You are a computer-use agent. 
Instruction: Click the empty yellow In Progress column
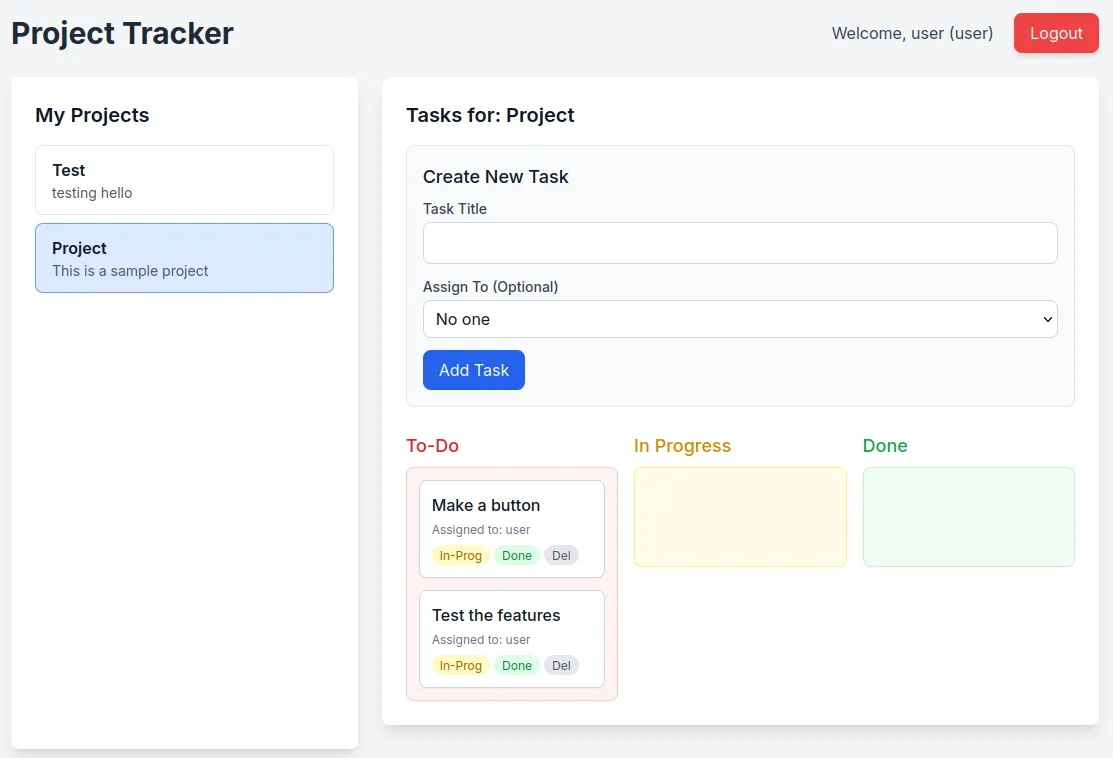click(740, 517)
